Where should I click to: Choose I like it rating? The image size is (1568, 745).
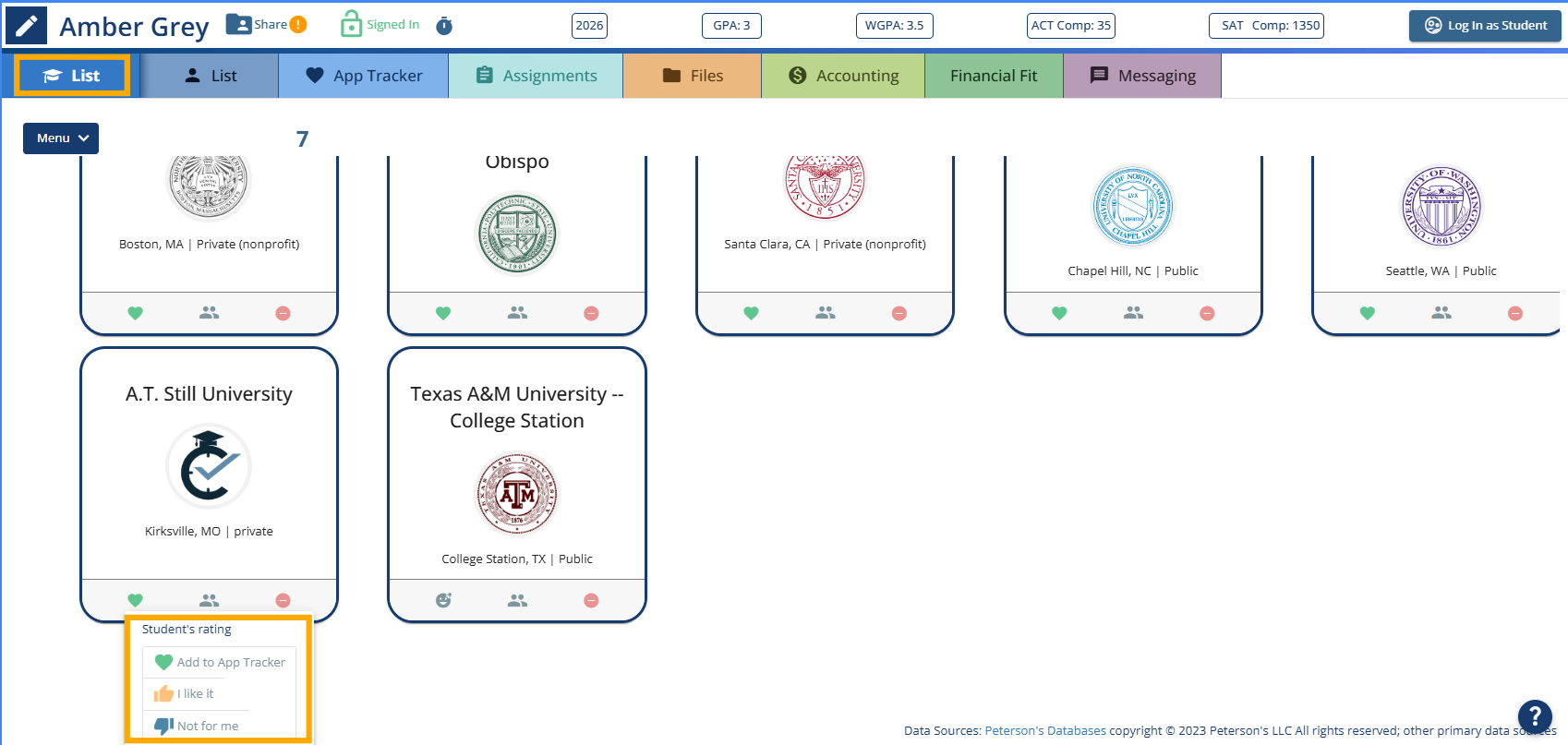click(x=185, y=694)
